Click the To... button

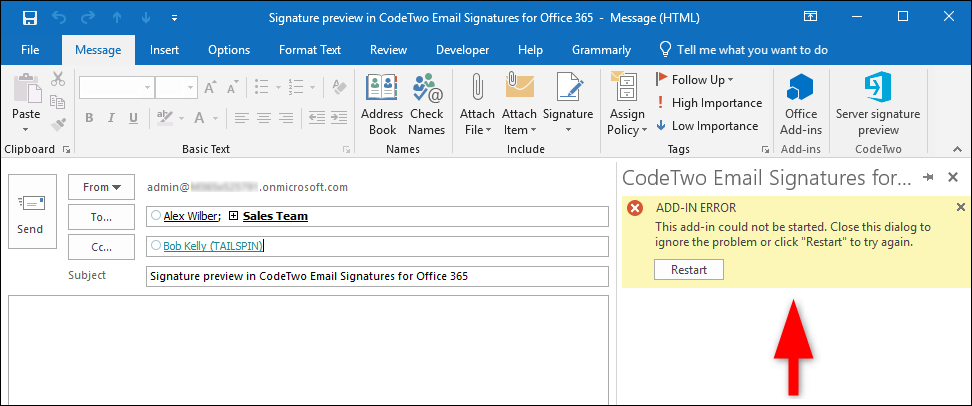pyautogui.click(x=101, y=217)
